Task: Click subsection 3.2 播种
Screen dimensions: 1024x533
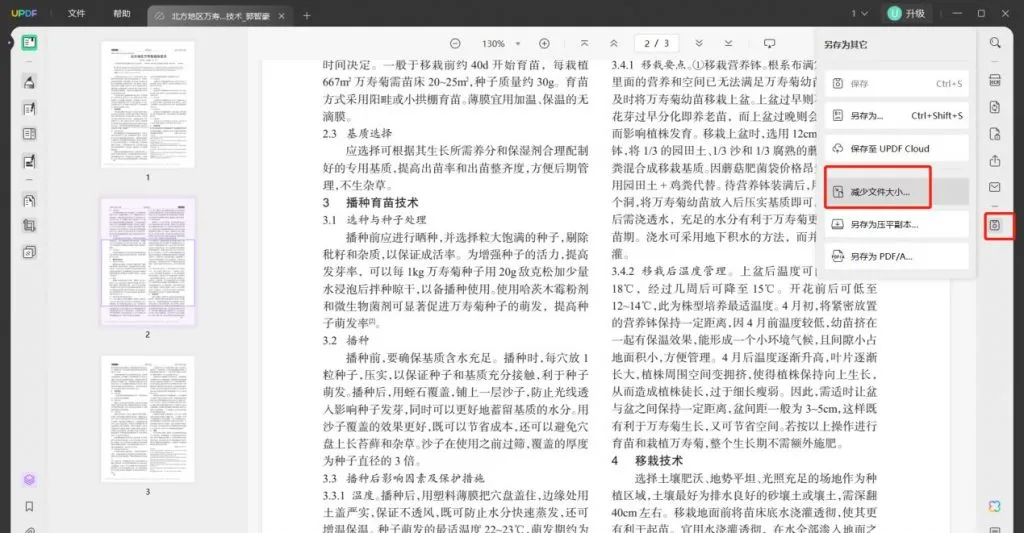Action: tap(346, 340)
